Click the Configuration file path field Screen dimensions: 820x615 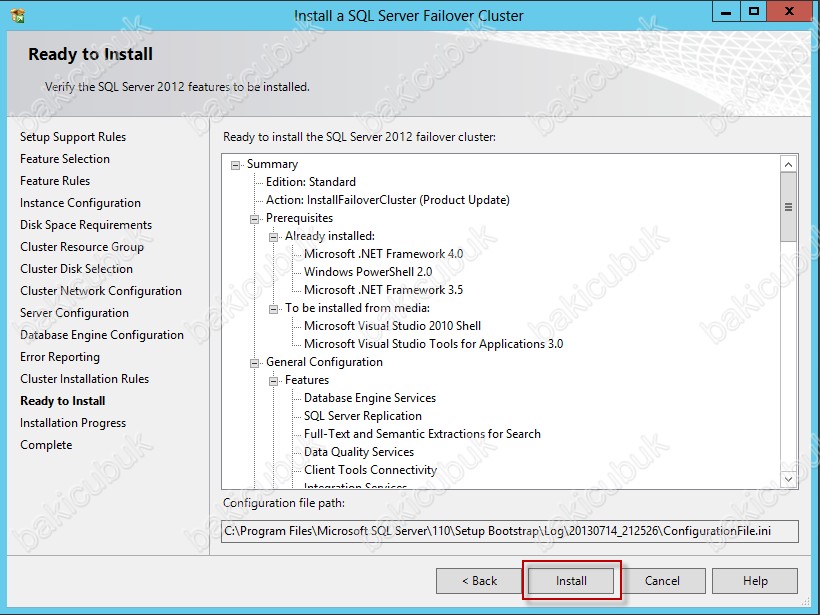510,531
